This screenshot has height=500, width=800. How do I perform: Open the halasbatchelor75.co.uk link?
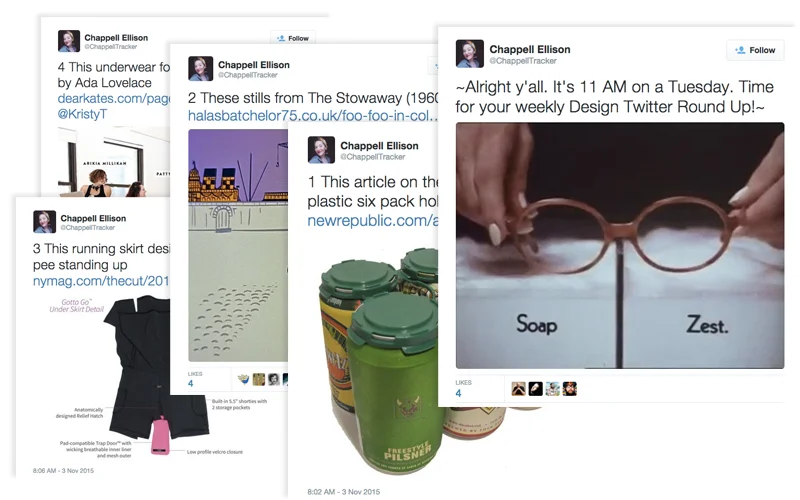(313, 116)
